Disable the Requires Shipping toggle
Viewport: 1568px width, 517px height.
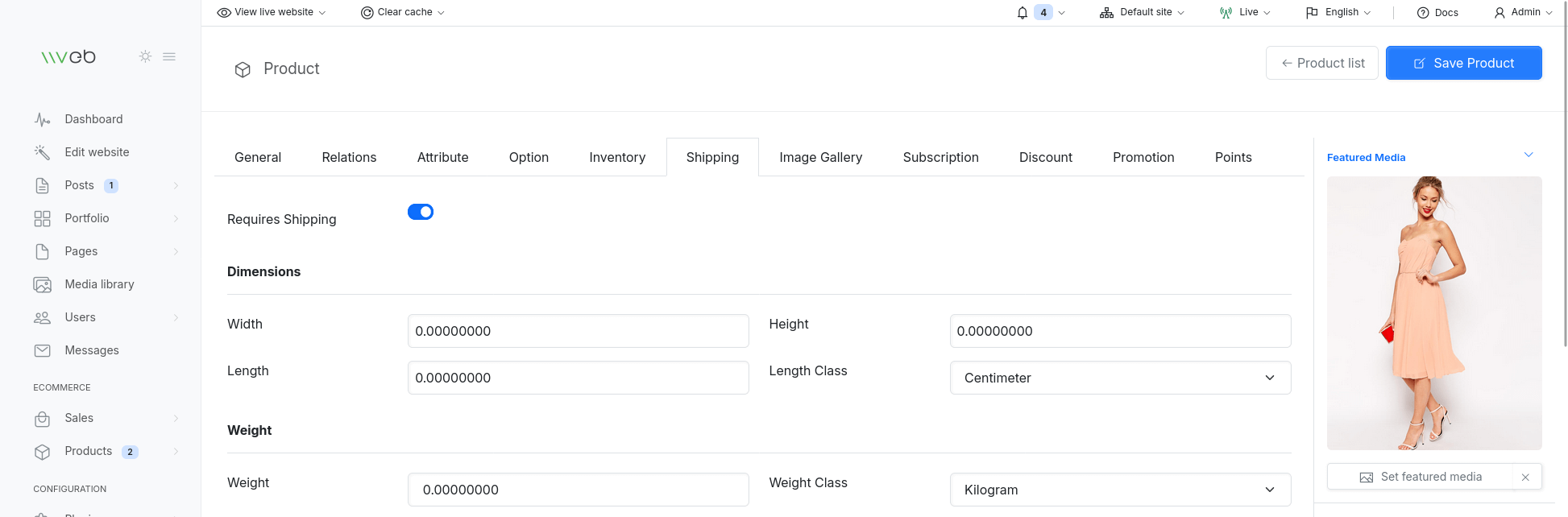(421, 212)
